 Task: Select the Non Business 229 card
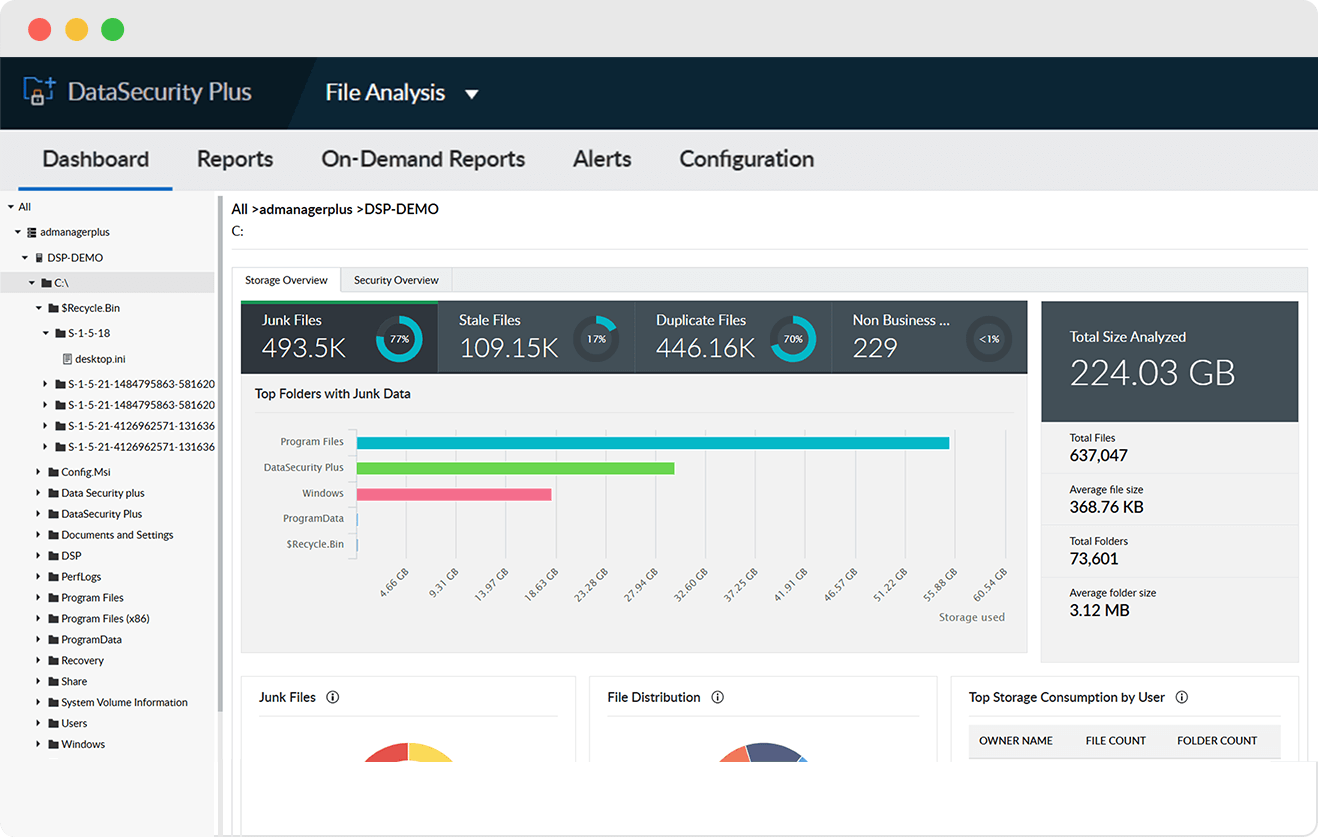929,337
